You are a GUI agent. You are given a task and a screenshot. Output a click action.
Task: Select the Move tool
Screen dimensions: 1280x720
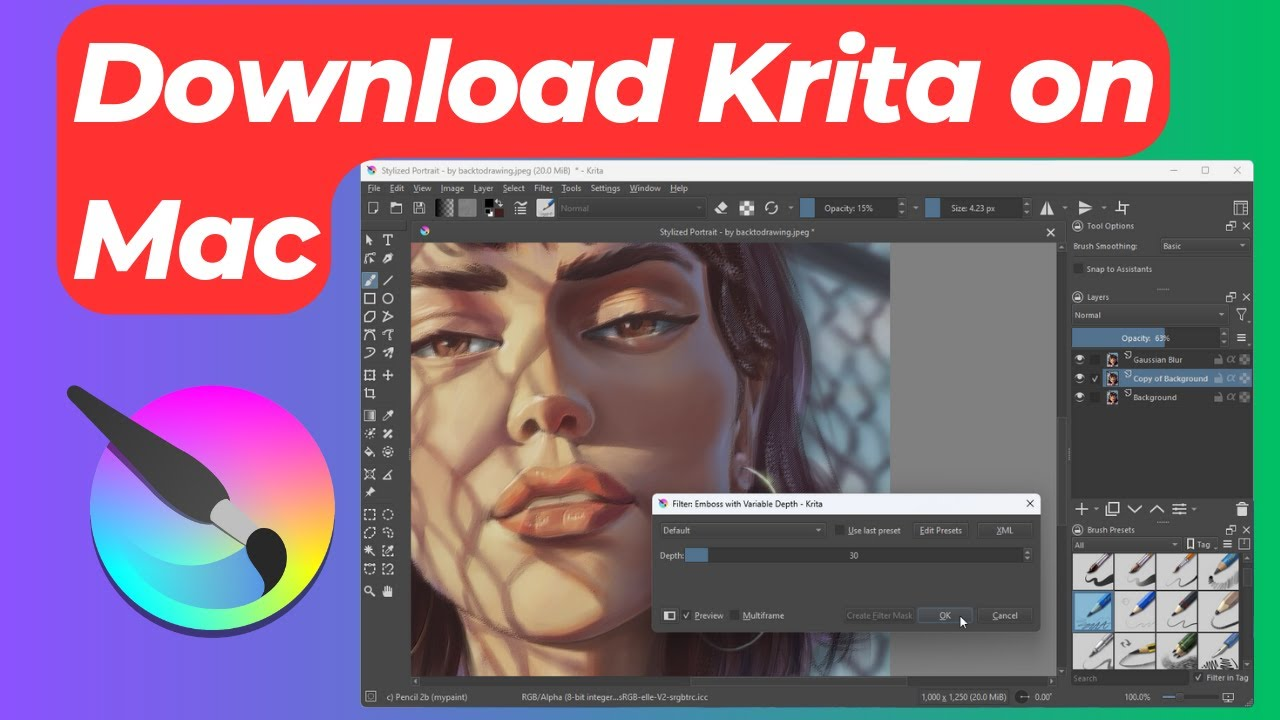(x=388, y=375)
